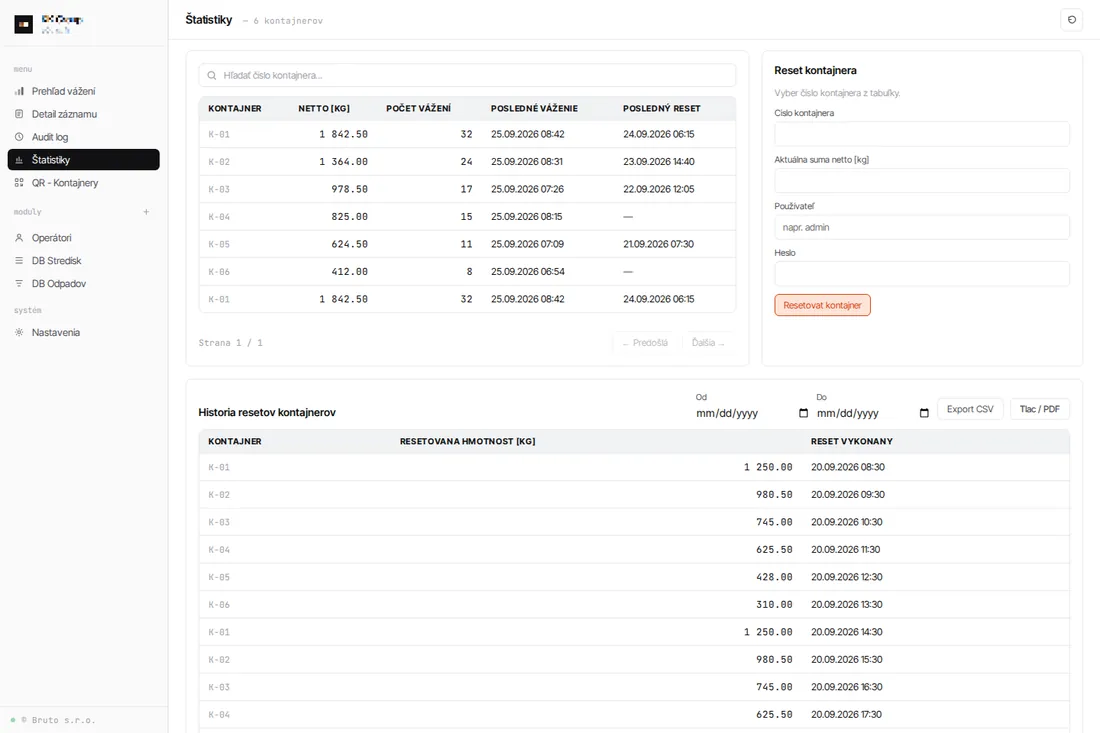Click the Číslo kontajnera input field
1100x733 pixels.
(922, 134)
